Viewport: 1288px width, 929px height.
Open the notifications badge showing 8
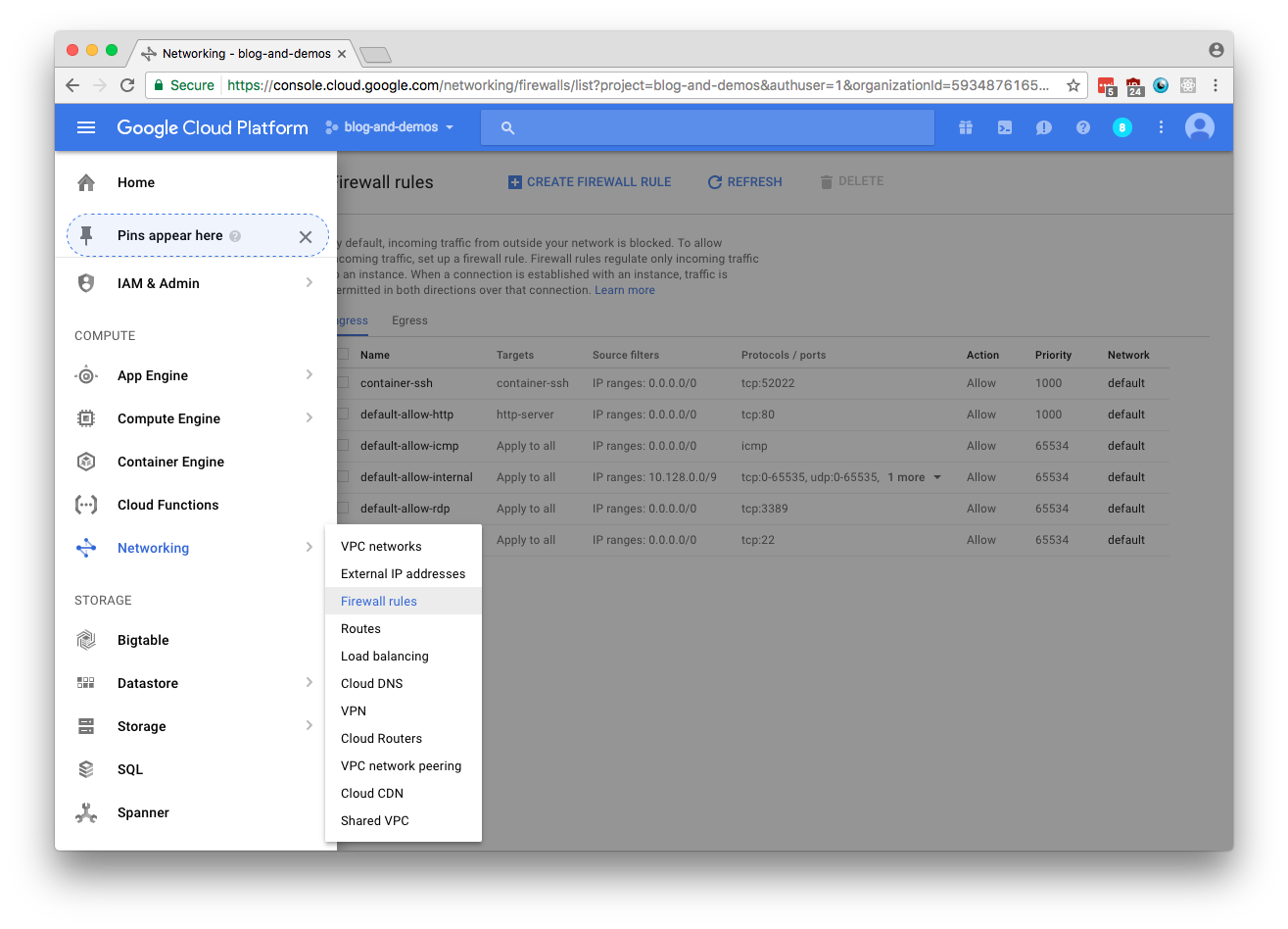(x=1122, y=127)
